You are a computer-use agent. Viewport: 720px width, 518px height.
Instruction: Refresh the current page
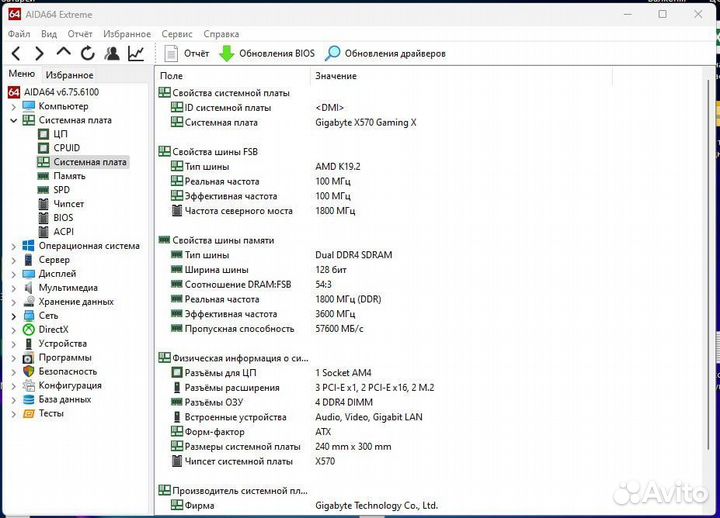88,54
